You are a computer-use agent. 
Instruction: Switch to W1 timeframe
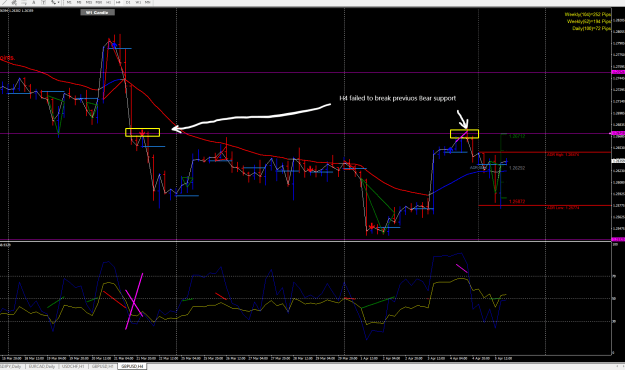138,2
